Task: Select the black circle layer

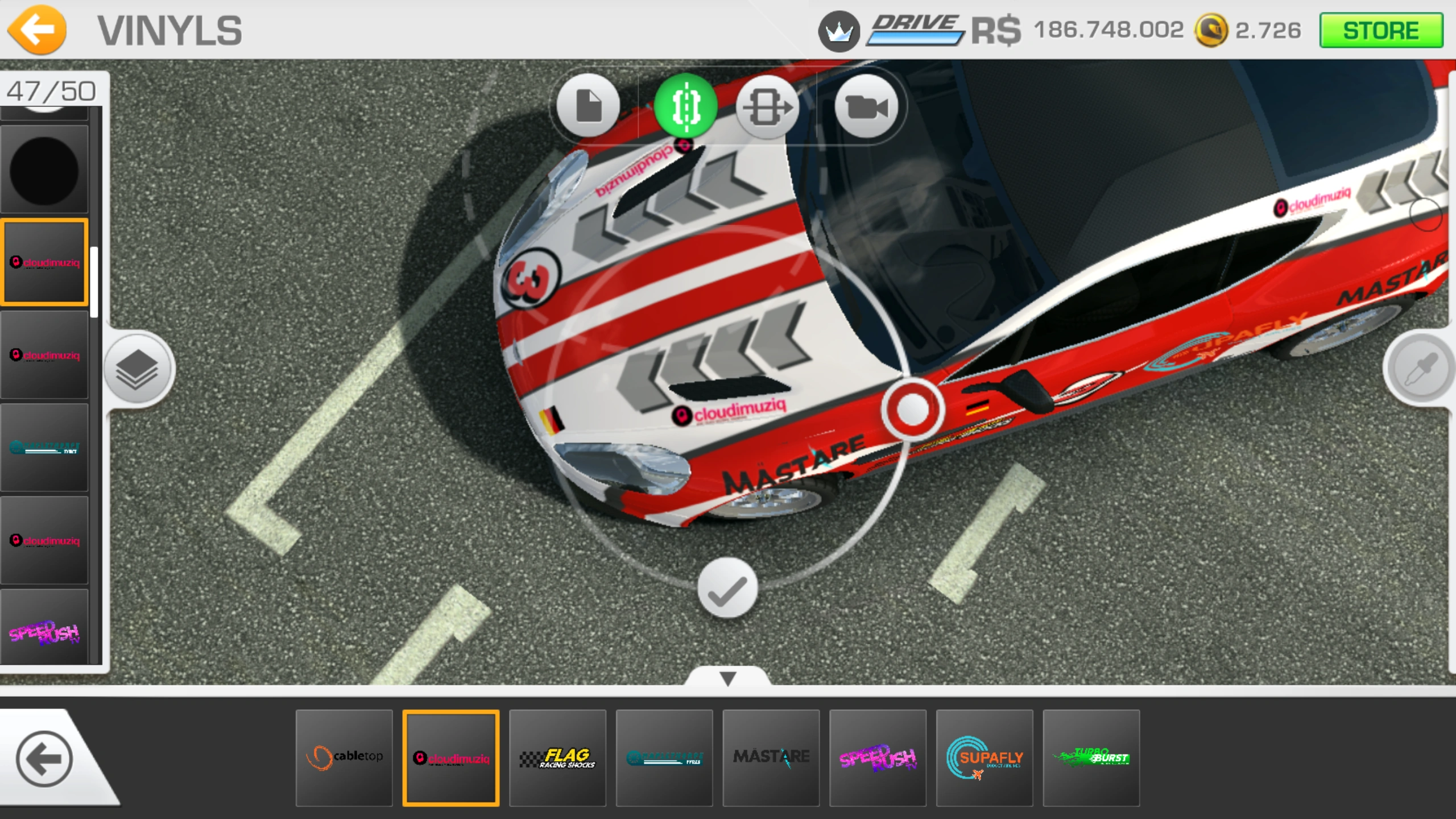Action: [44, 170]
